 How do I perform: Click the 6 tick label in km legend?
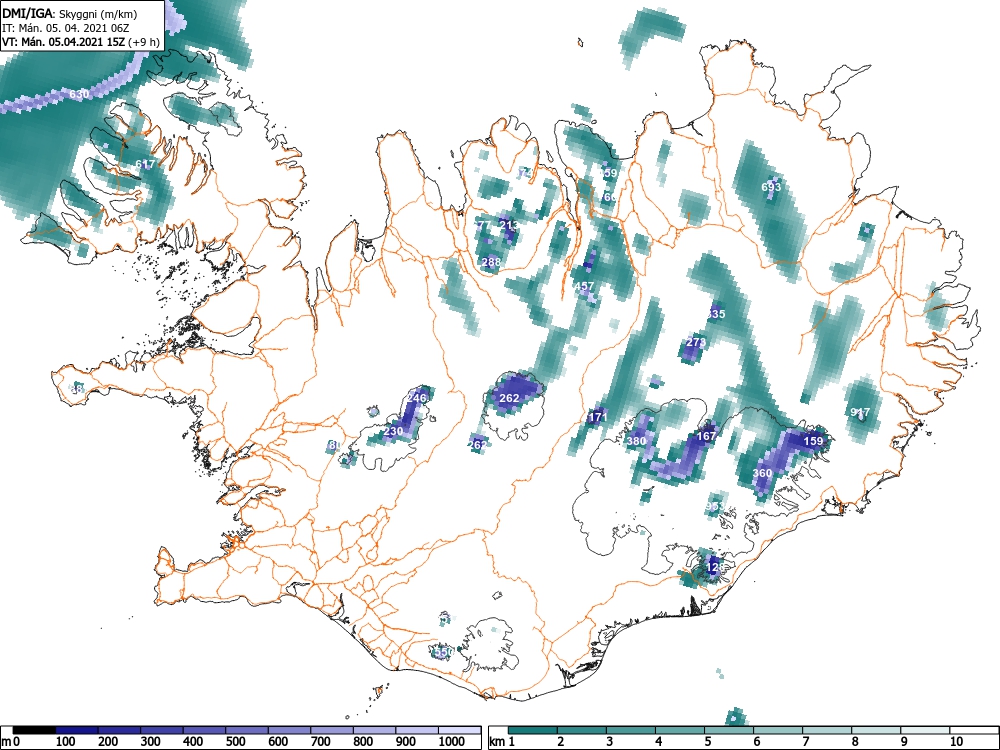756,742
